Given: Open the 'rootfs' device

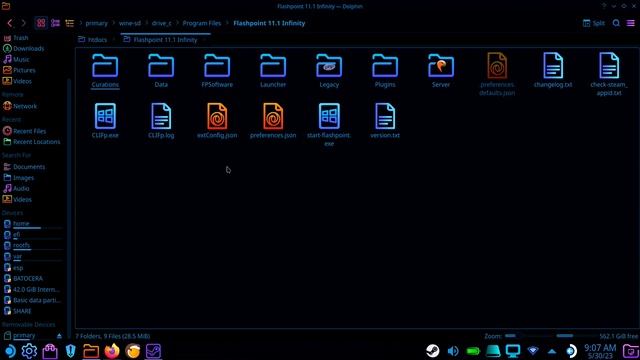Looking at the screenshot, I should (x=33, y=245).
